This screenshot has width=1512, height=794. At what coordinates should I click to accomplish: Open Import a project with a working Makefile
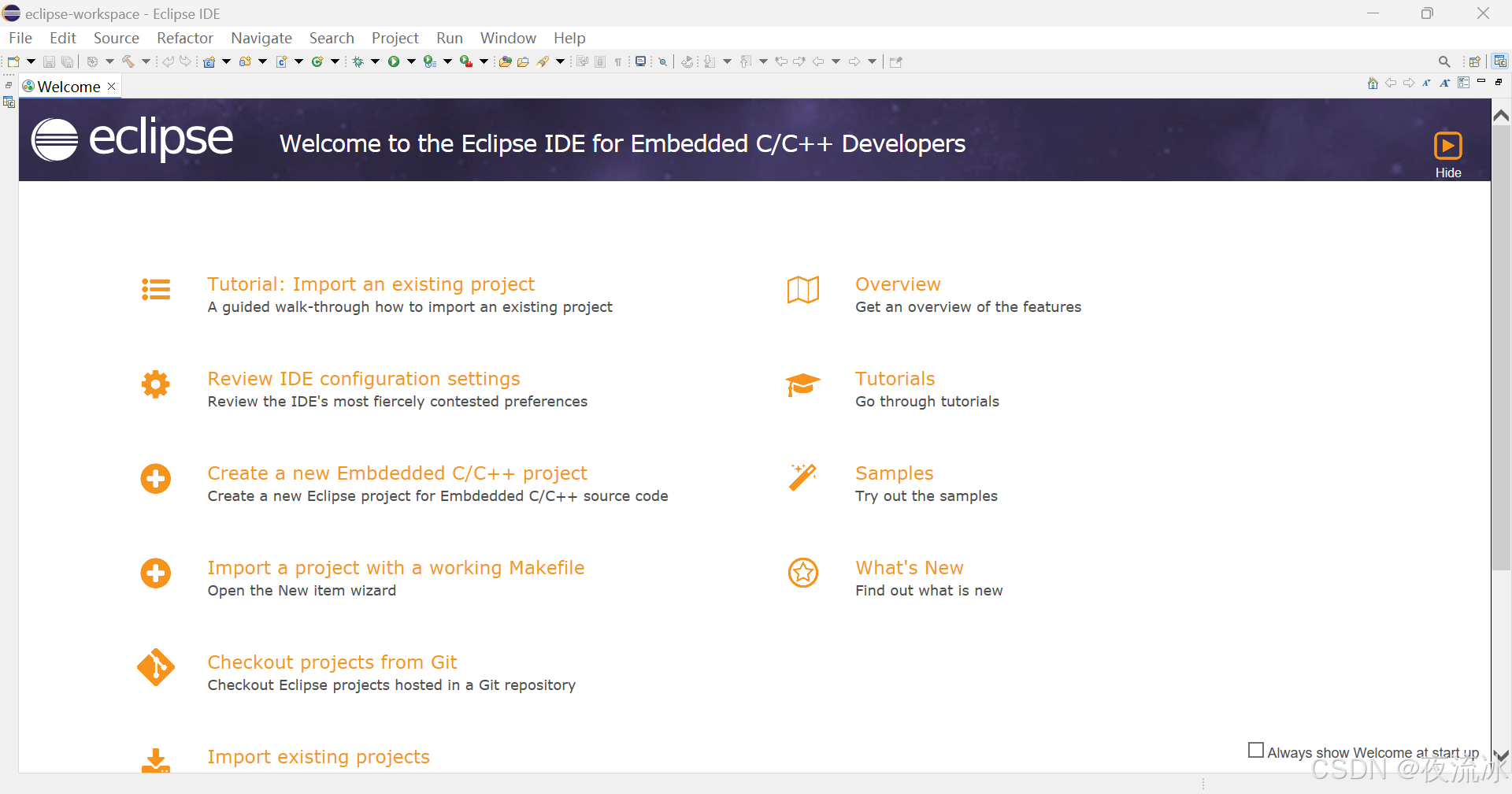396,568
